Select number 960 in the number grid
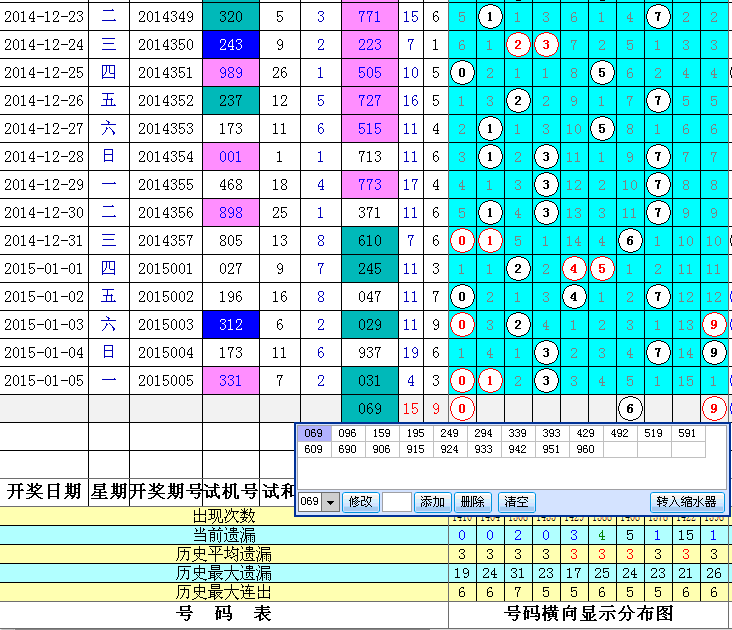The height and width of the screenshot is (630, 732). tap(581, 450)
